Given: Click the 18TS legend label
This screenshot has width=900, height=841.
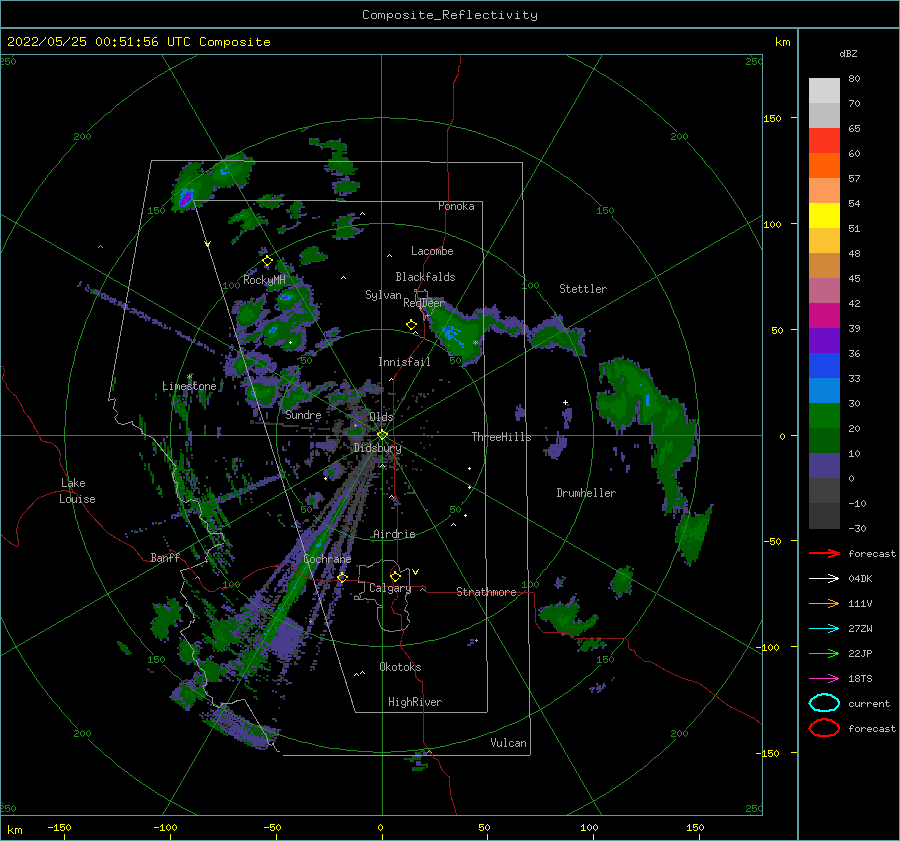Looking at the screenshot, I should [x=860, y=679].
